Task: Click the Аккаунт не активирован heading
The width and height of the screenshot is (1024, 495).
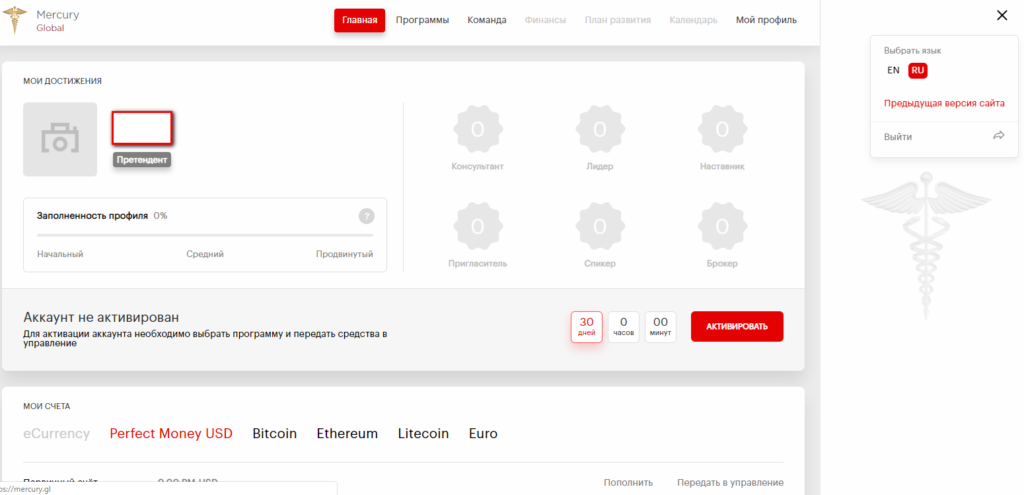Action: 101,317
